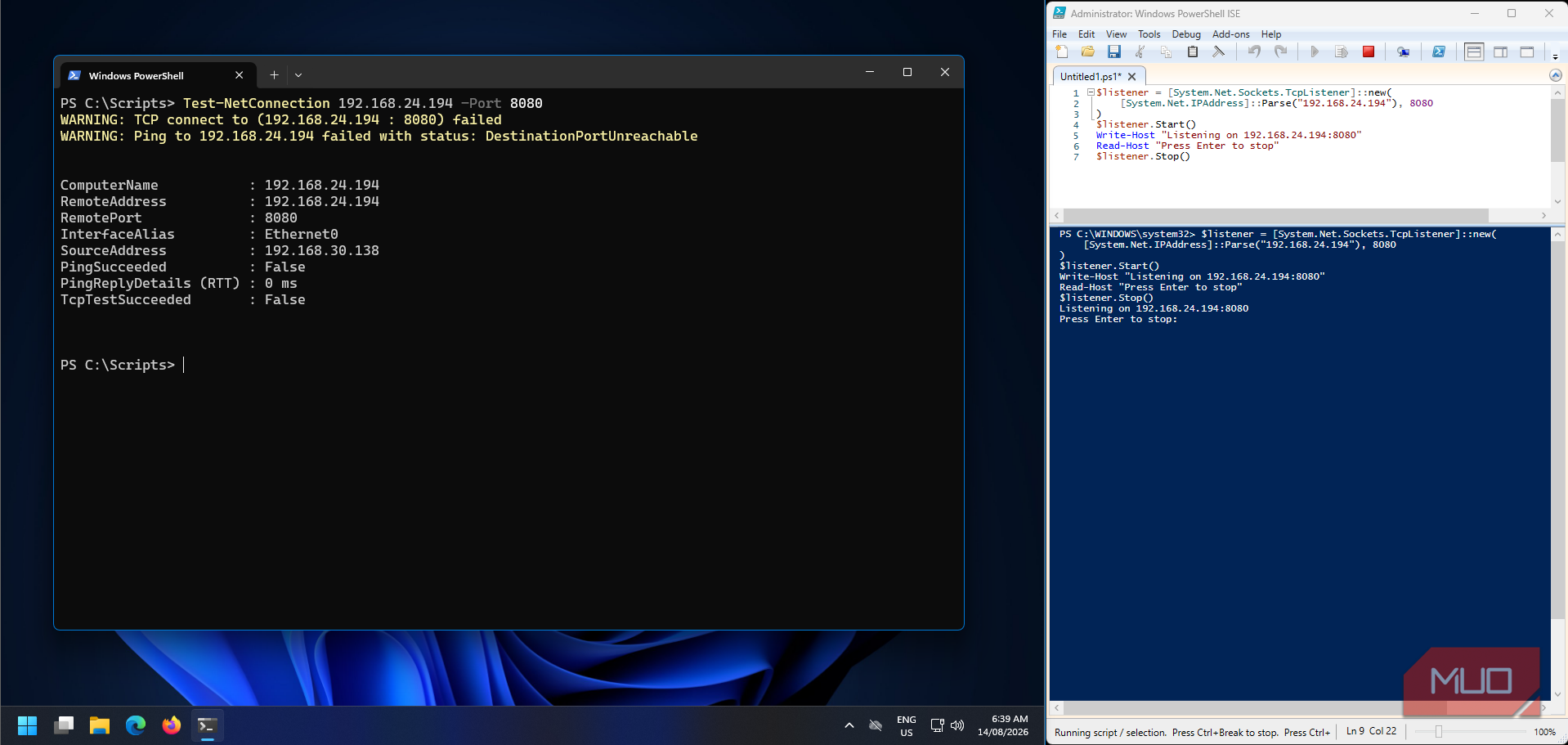This screenshot has height=745, width=1568.
Task: Open the Tools menu in PowerShell ISE
Action: pyautogui.click(x=1149, y=34)
